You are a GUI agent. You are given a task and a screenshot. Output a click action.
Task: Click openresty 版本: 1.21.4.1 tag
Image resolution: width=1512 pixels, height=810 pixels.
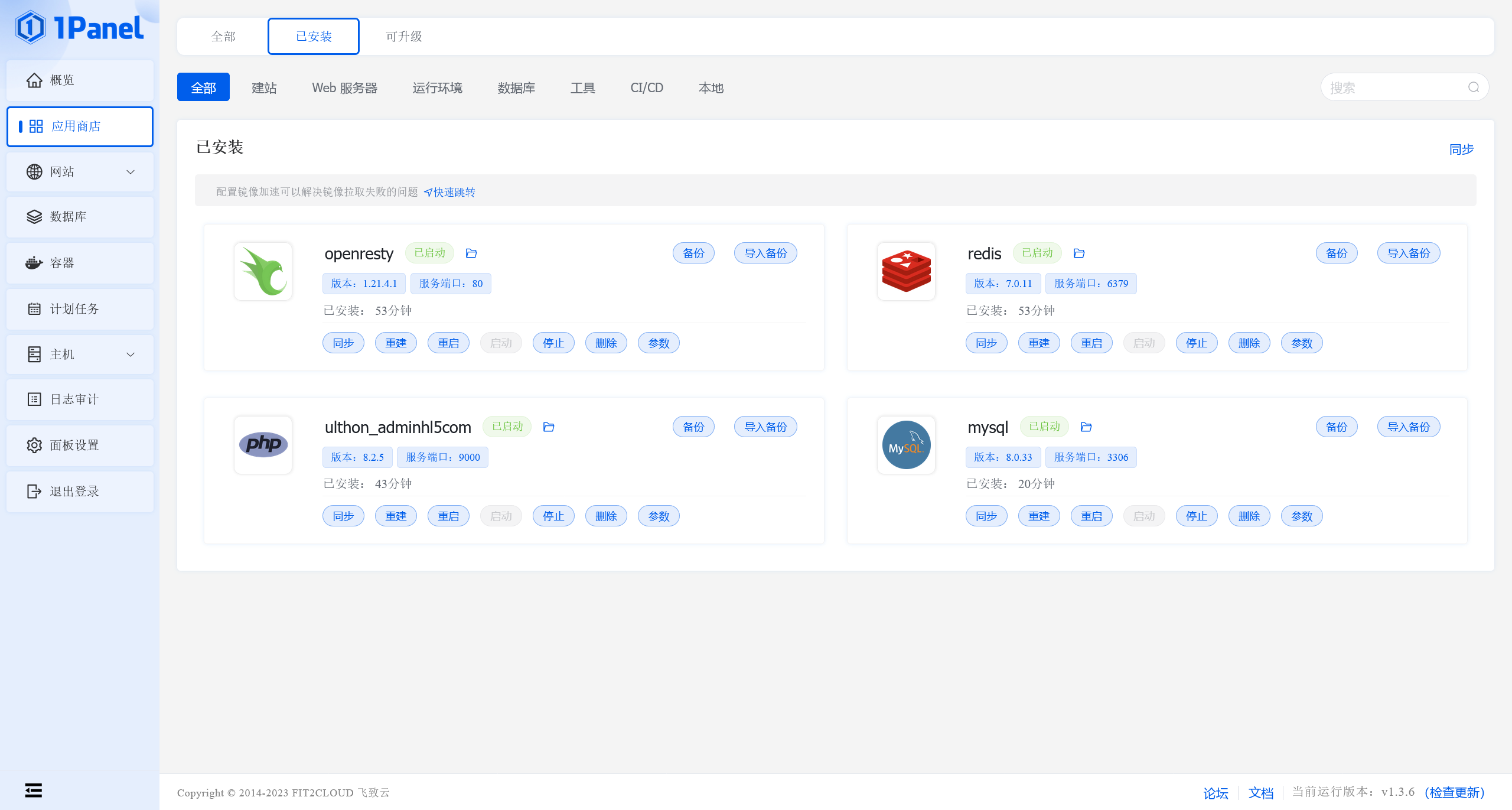tap(364, 284)
